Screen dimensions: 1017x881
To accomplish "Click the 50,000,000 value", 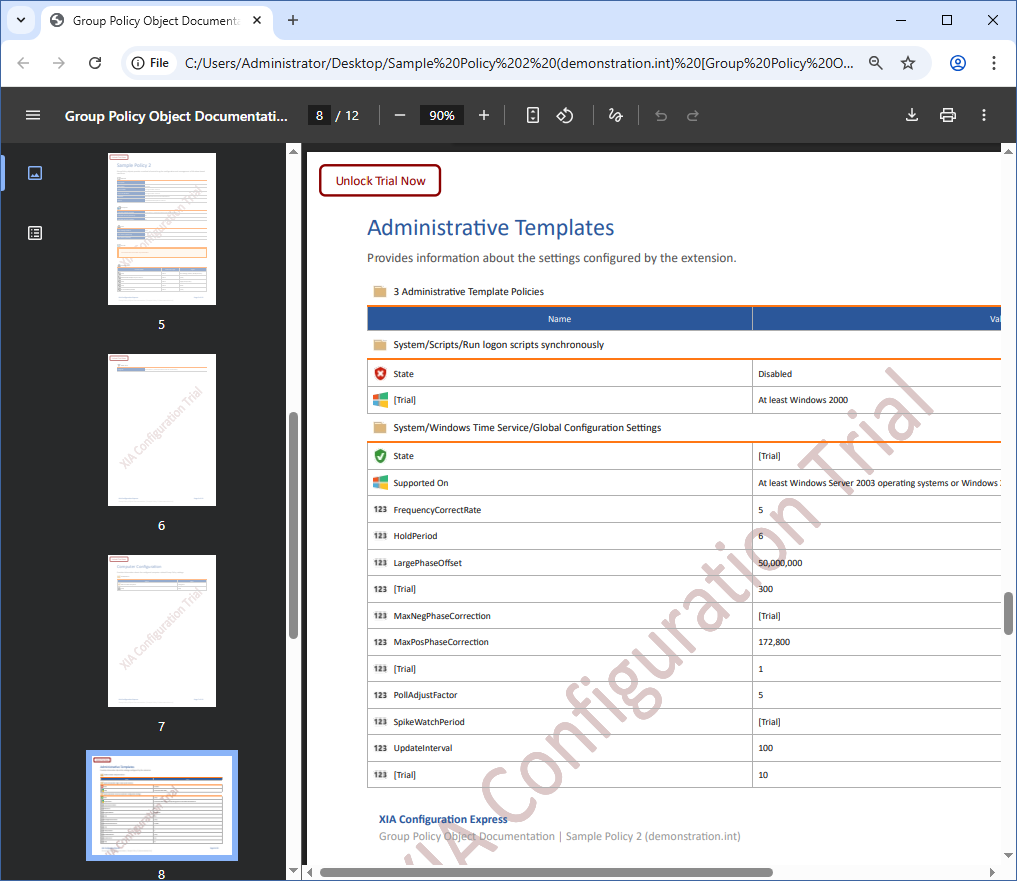I will [780, 562].
